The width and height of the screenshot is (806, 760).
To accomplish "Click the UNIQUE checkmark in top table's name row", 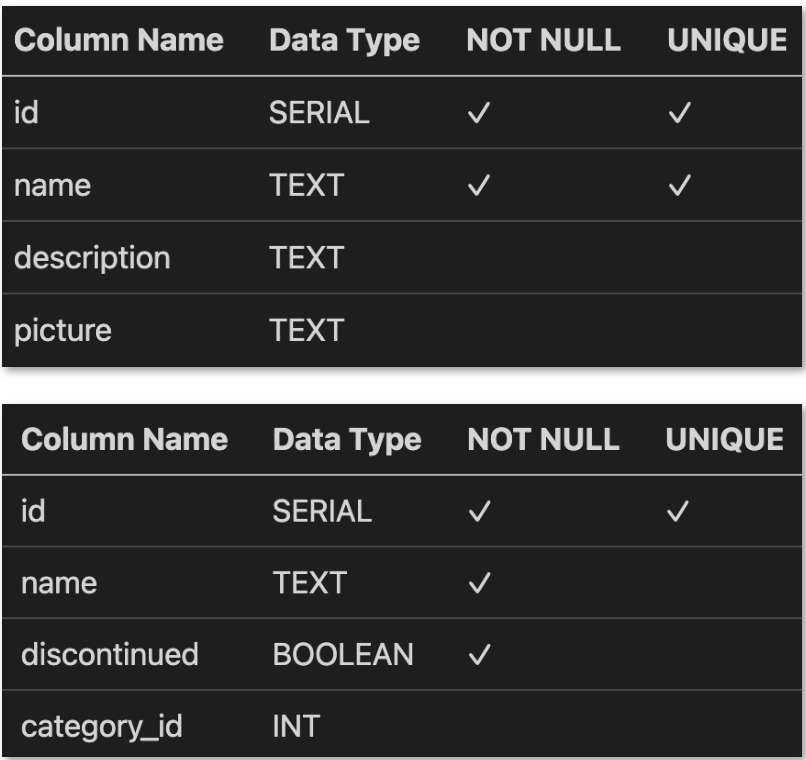I will pos(679,185).
